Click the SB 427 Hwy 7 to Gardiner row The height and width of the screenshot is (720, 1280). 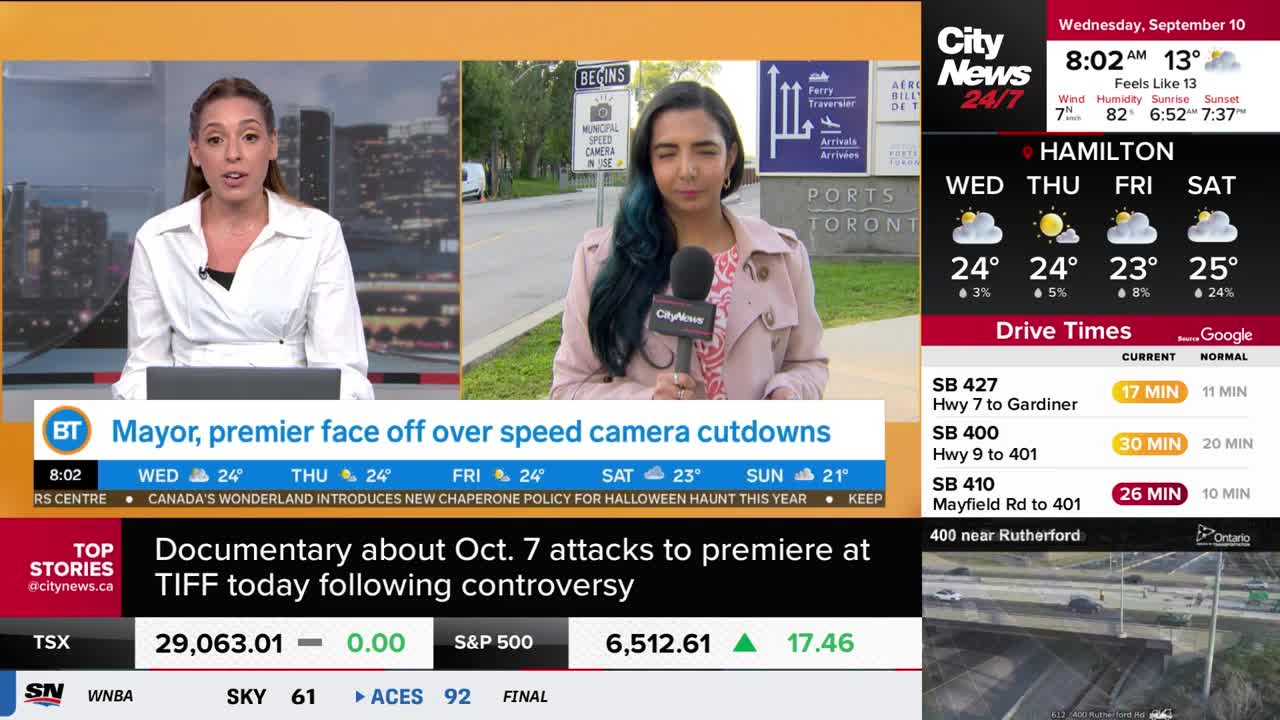click(x=1100, y=393)
